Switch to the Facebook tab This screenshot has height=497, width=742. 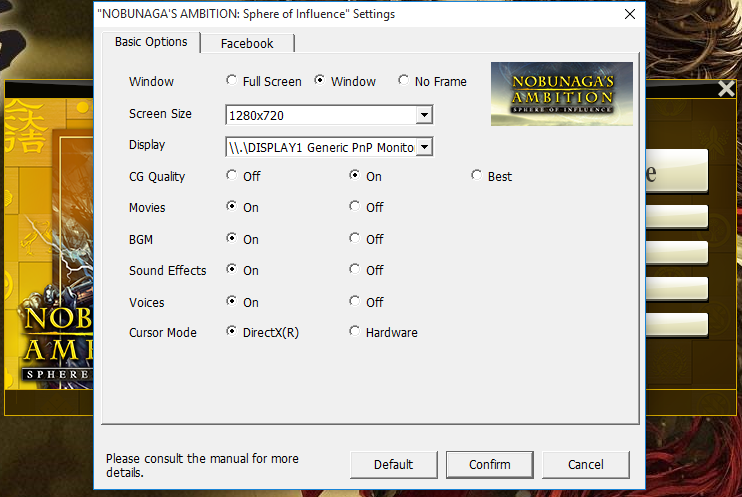pyautogui.click(x=247, y=44)
